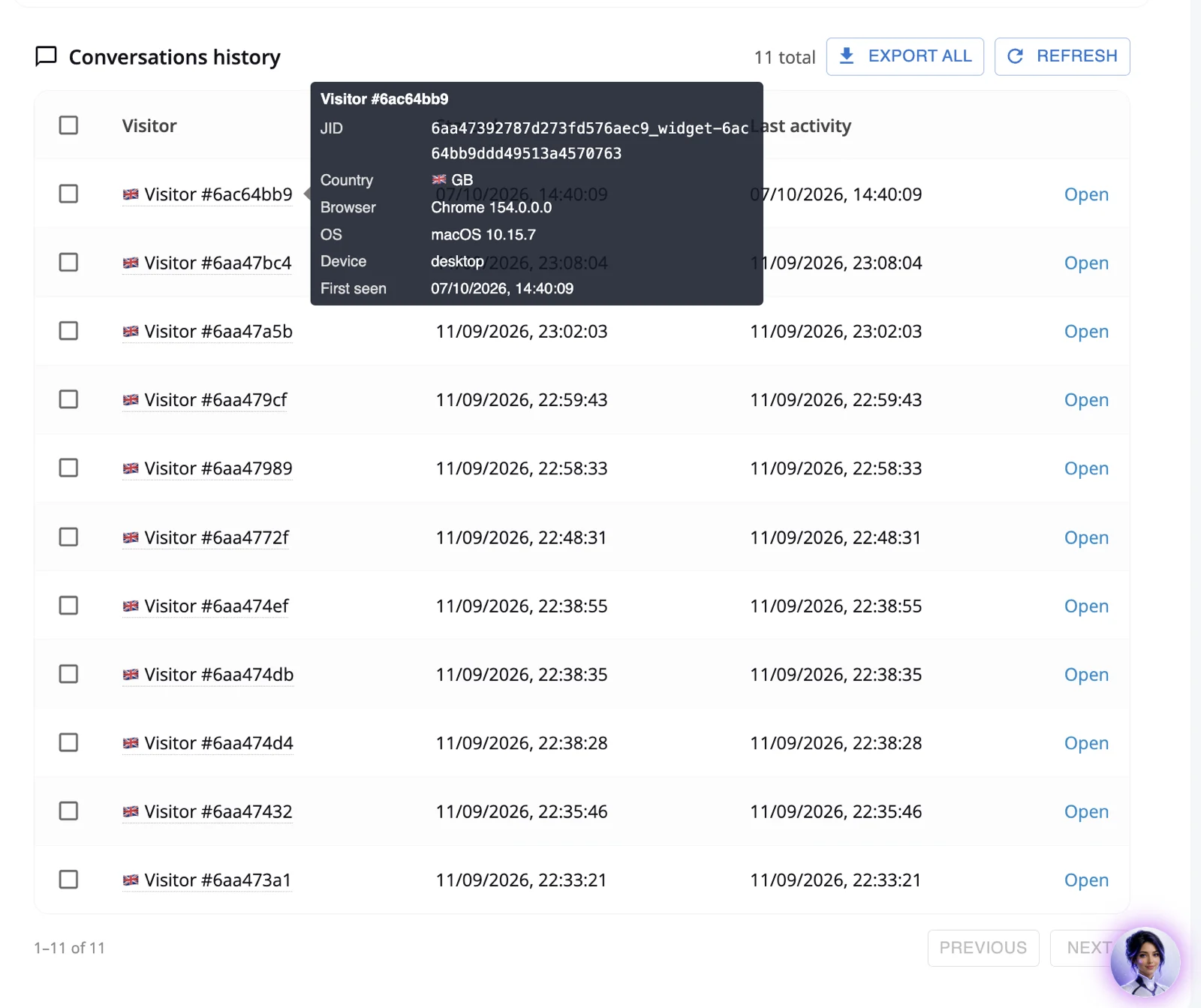Open the Visitor #6aa47bc4 conversation

click(x=1086, y=263)
